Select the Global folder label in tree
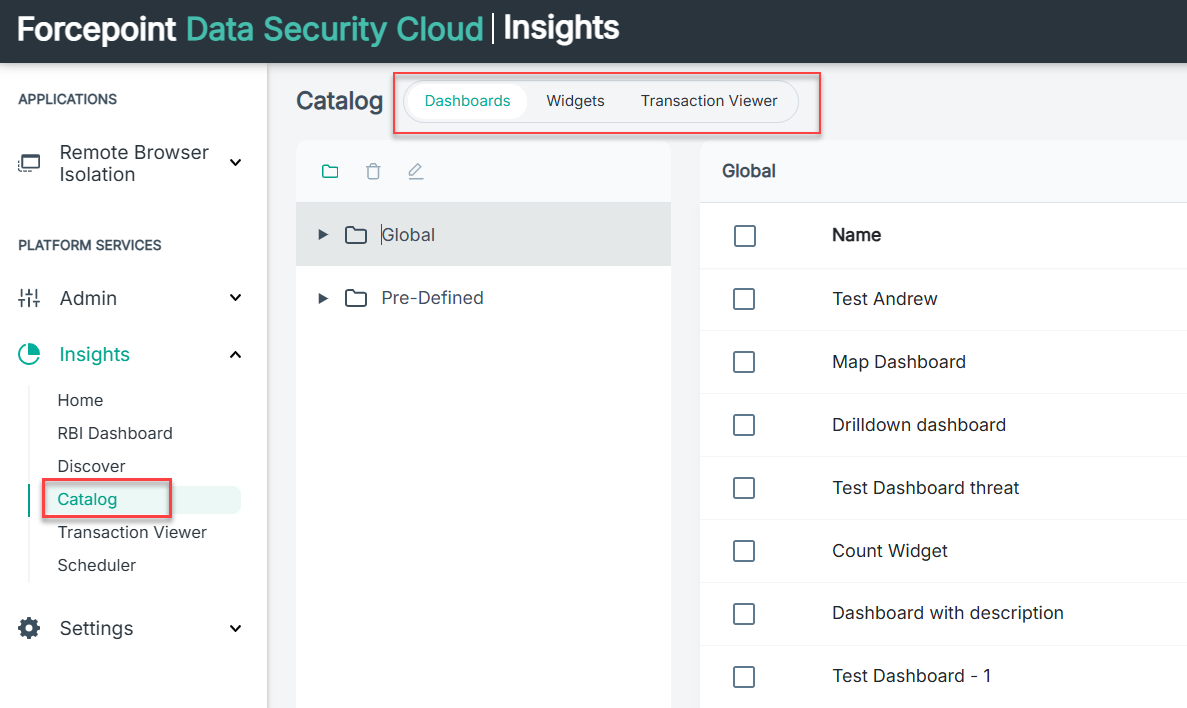Image resolution: width=1187 pixels, height=708 pixels. click(408, 235)
